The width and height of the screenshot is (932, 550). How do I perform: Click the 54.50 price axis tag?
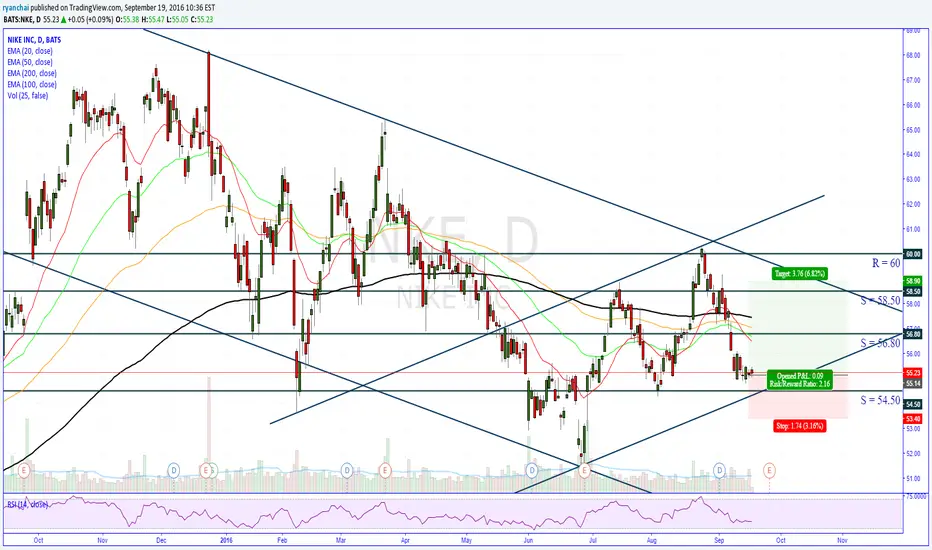(912, 404)
